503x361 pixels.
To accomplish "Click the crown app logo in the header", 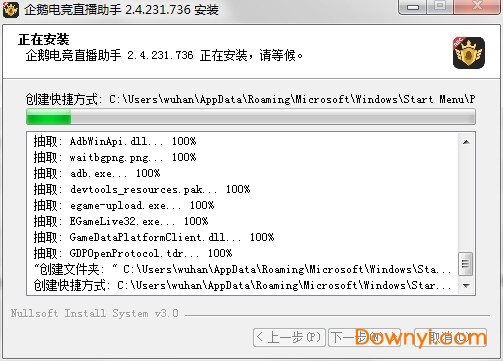I will point(469,53).
